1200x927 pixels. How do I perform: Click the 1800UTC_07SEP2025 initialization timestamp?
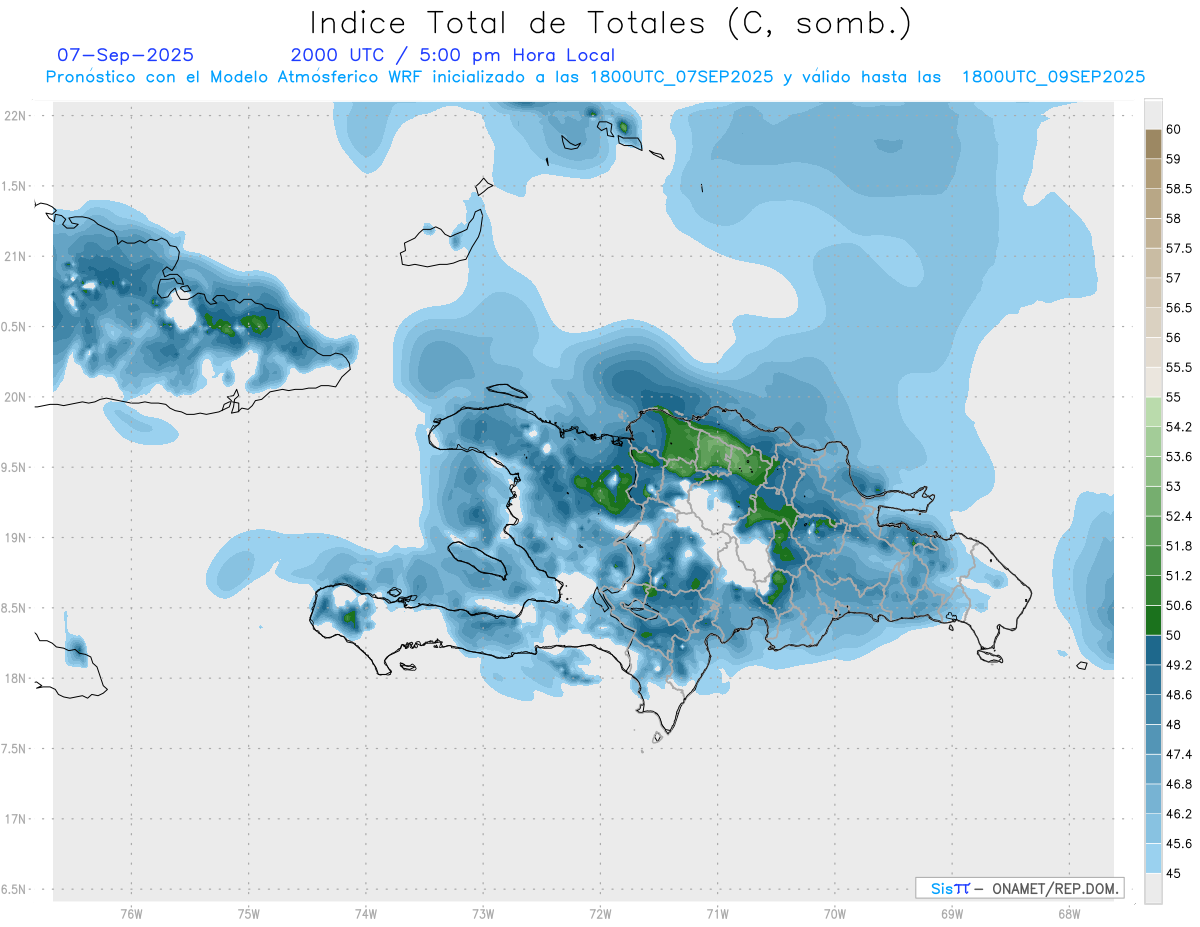coord(682,77)
